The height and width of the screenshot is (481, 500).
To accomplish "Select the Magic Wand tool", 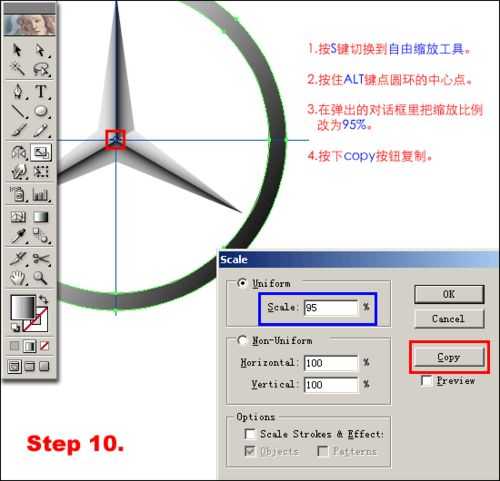I will coord(17,69).
